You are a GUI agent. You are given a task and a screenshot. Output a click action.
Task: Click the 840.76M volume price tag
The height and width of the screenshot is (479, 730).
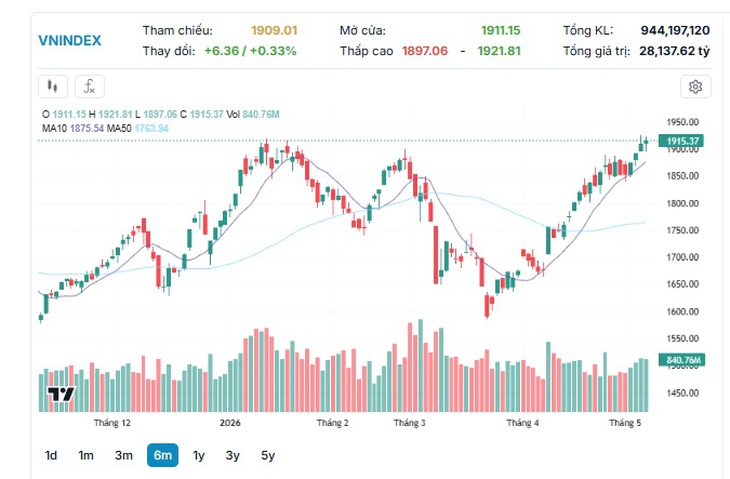point(682,360)
